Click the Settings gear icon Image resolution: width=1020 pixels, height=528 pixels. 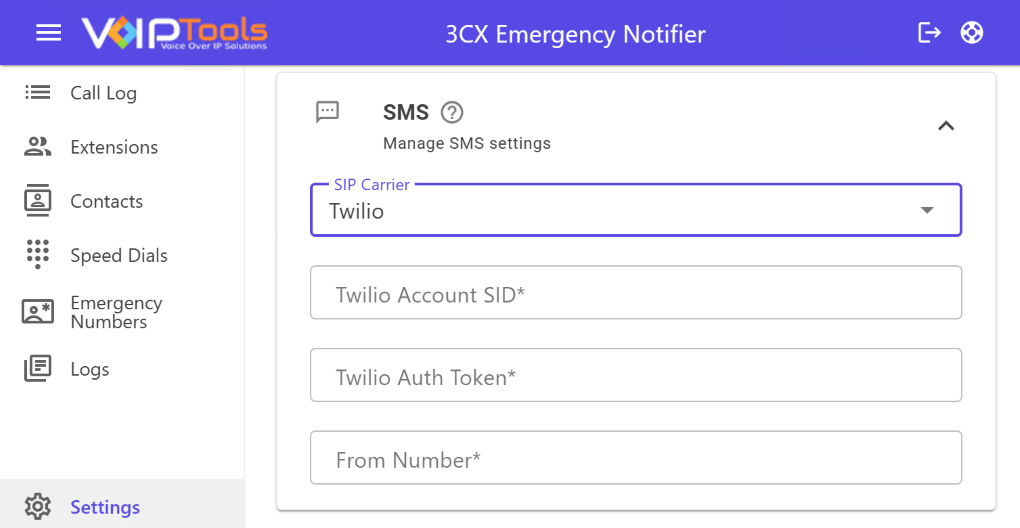(38, 507)
